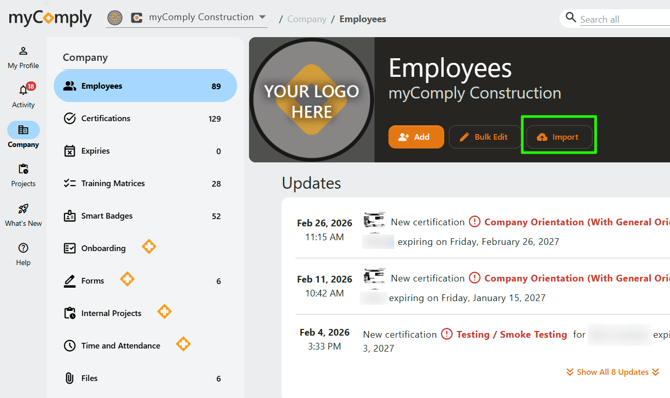Click the Smart Badges count 52
The image size is (670, 398).
(x=216, y=216)
